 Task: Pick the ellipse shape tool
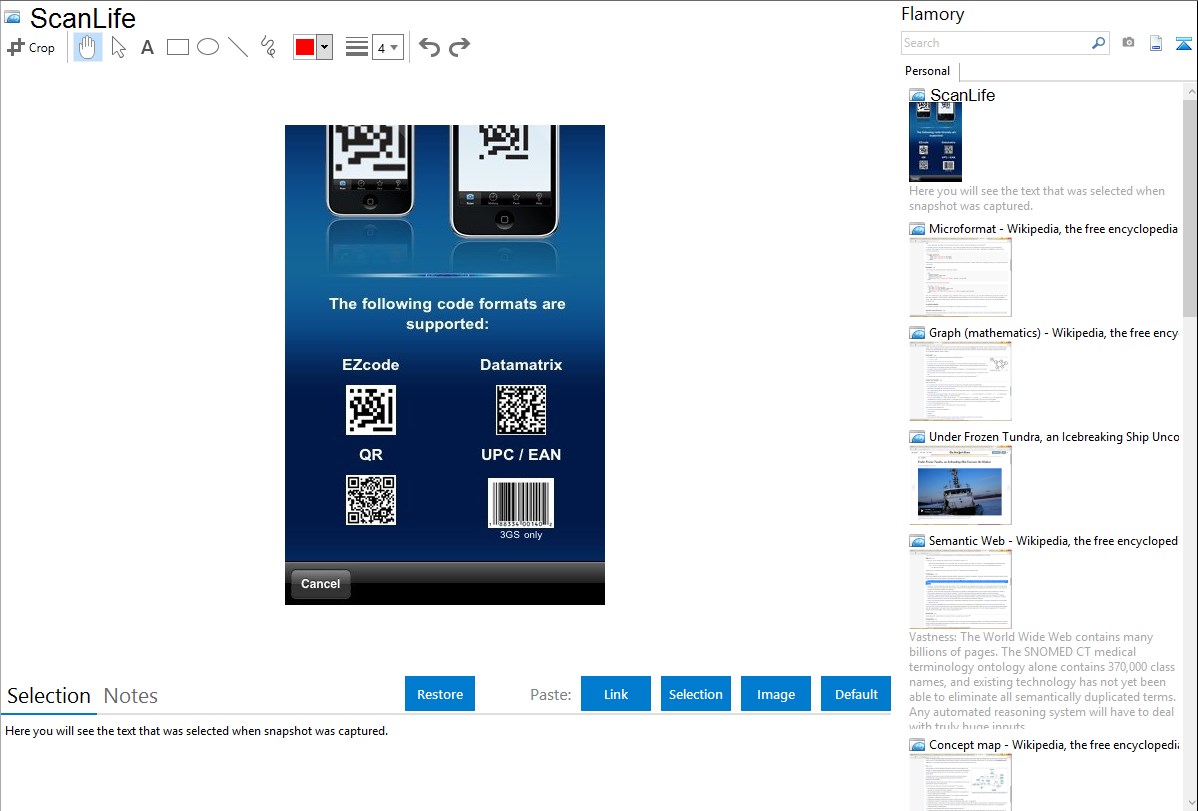point(208,47)
